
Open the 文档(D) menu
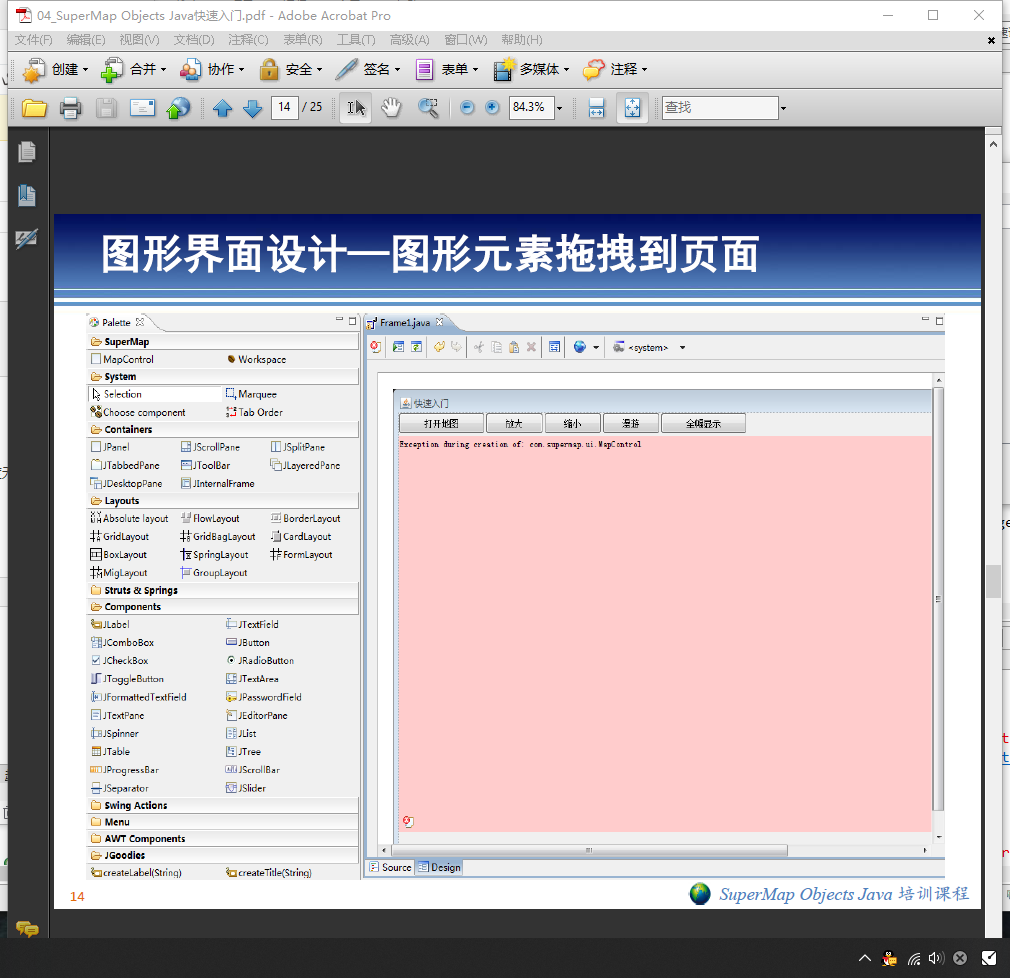coord(194,40)
